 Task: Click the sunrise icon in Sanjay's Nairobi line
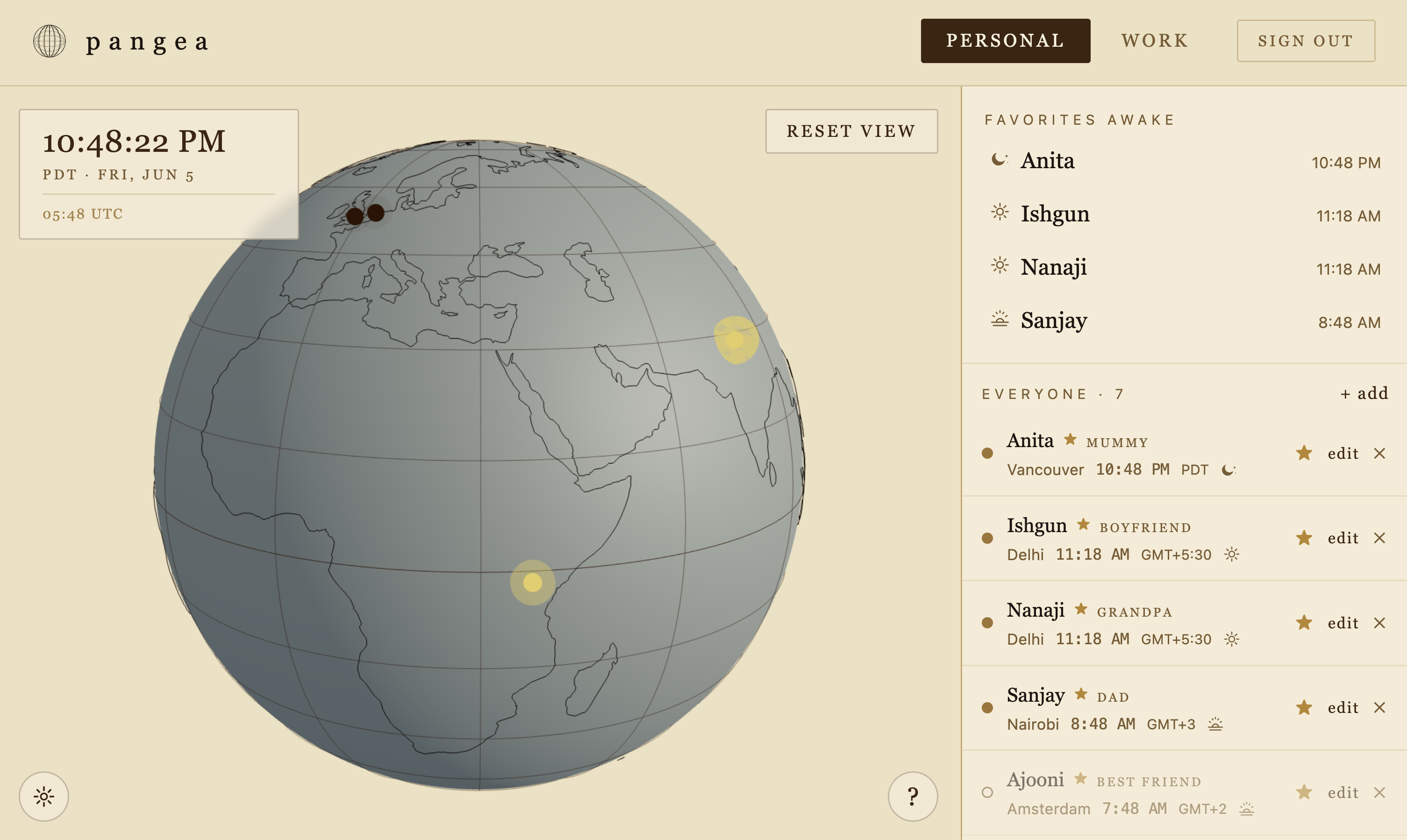click(x=1215, y=724)
